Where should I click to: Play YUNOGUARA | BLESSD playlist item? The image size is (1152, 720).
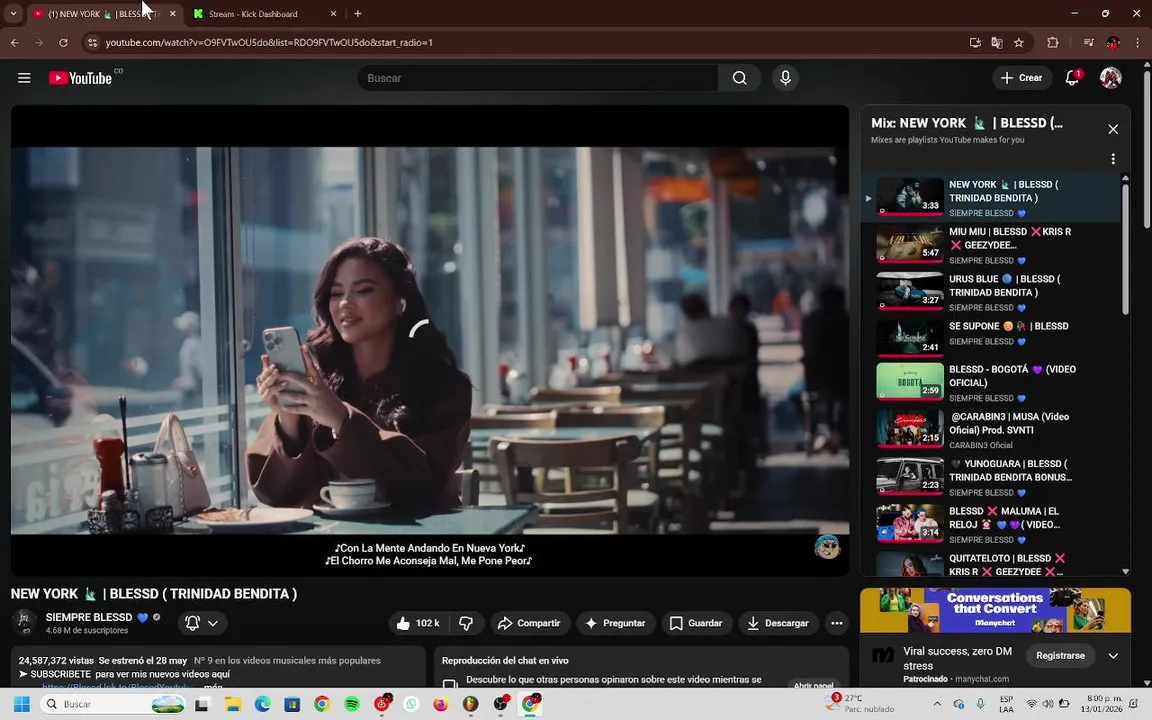click(992, 476)
